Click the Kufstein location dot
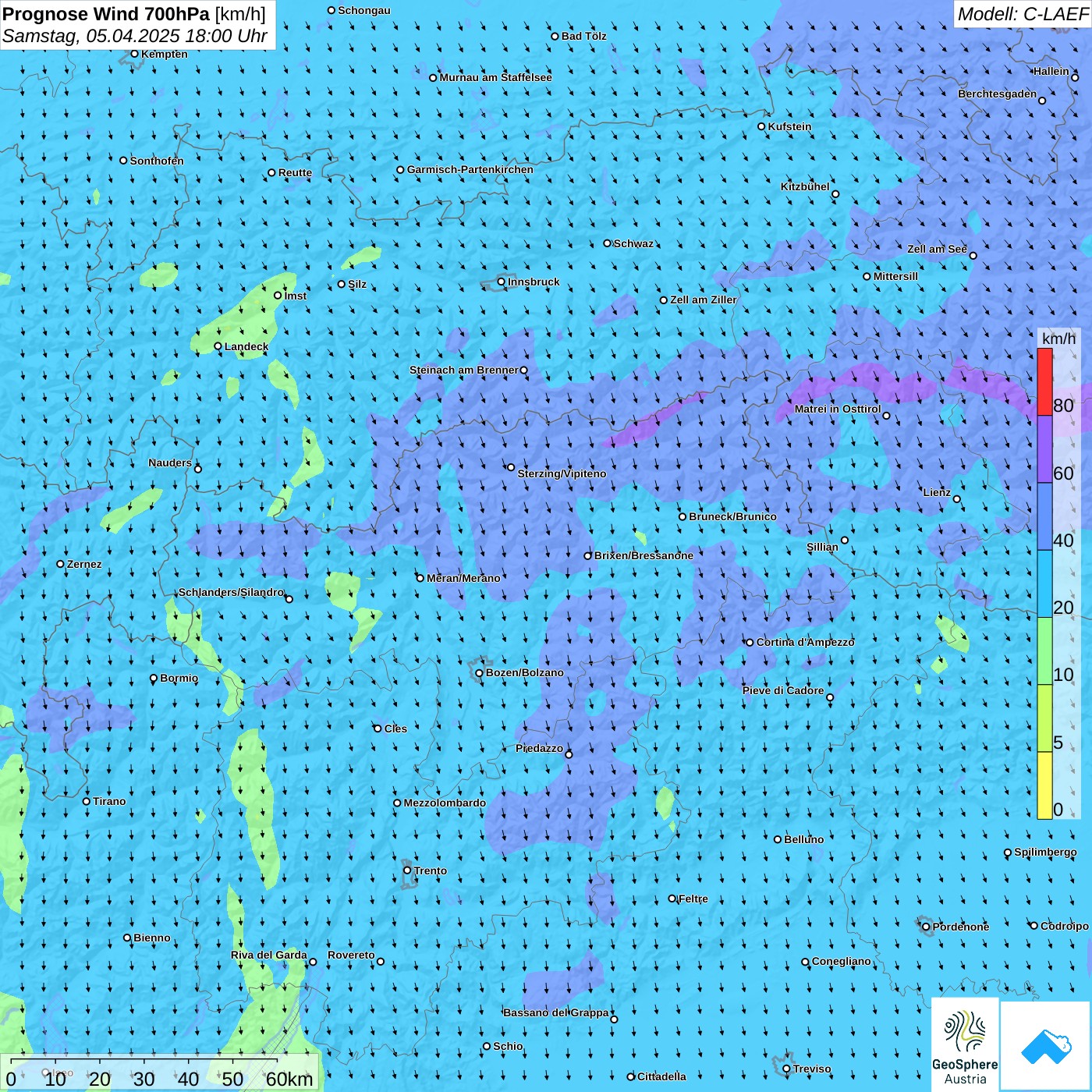This screenshot has height=1092, width=1092. pyautogui.click(x=762, y=126)
